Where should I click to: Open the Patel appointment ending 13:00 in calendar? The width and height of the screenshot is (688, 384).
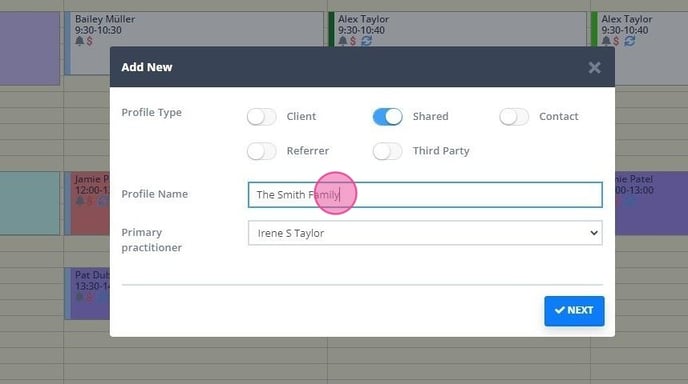(x=651, y=203)
